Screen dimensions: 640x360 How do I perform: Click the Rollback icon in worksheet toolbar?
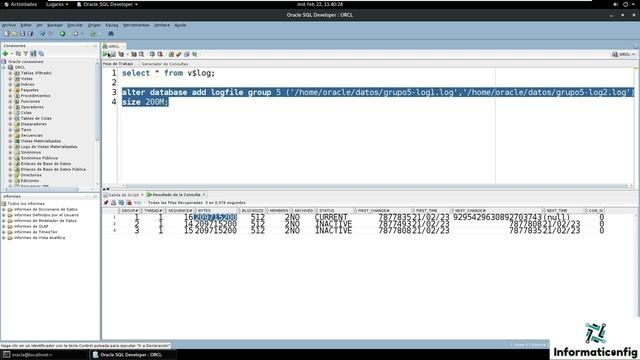pyautogui.click(x=160, y=54)
